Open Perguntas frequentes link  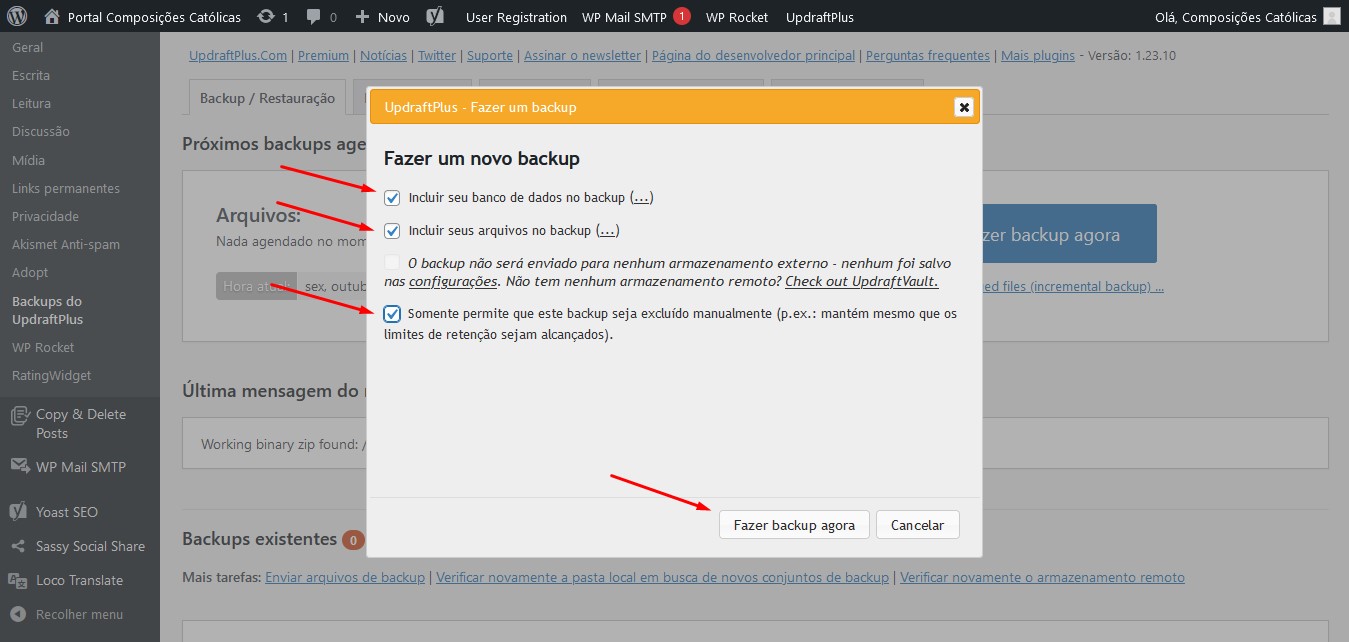[x=928, y=56]
